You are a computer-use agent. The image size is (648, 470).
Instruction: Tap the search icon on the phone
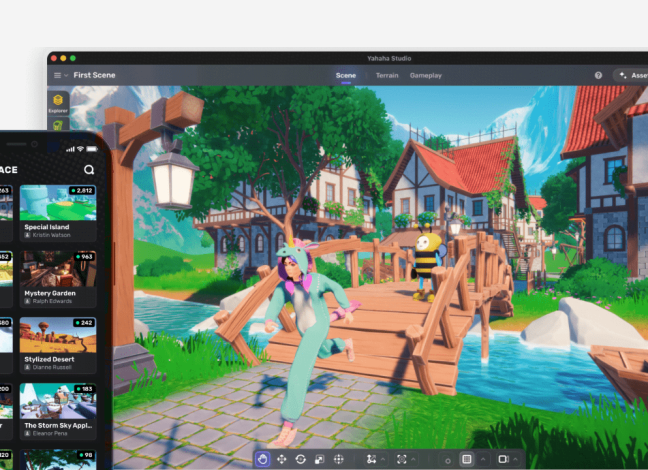click(x=89, y=169)
